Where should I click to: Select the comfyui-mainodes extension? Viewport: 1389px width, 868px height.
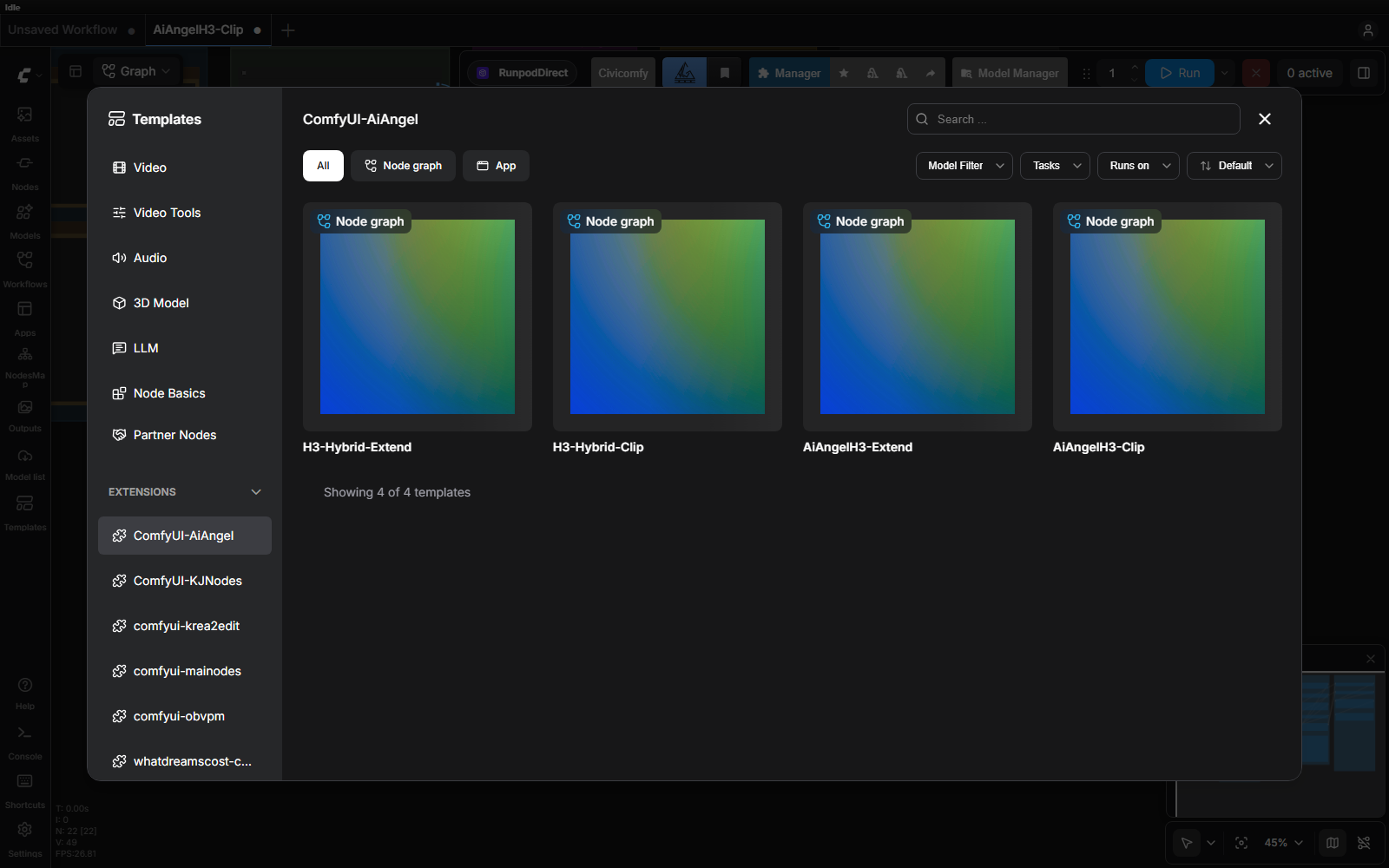[184, 671]
